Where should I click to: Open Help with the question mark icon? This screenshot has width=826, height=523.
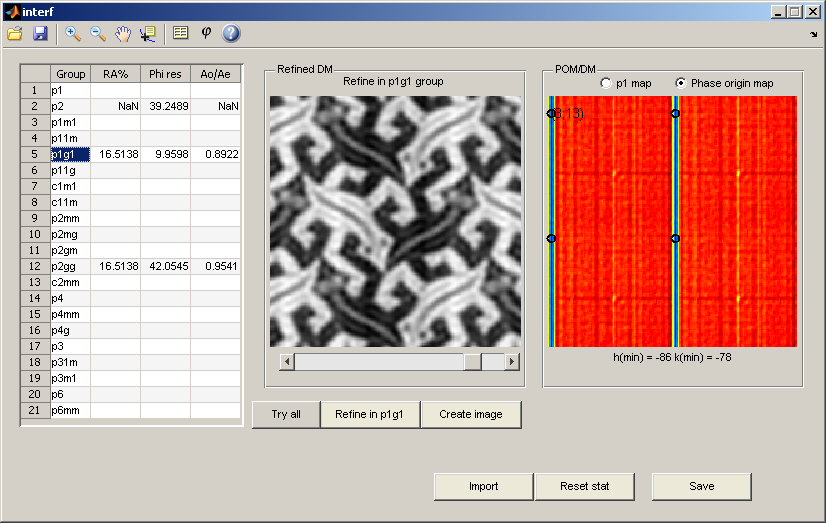[x=231, y=33]
